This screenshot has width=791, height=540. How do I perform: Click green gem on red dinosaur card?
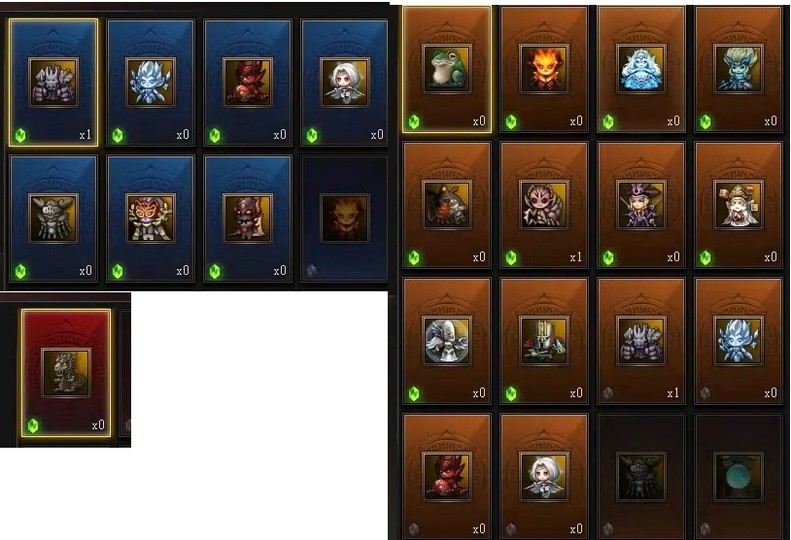(33, 425)
